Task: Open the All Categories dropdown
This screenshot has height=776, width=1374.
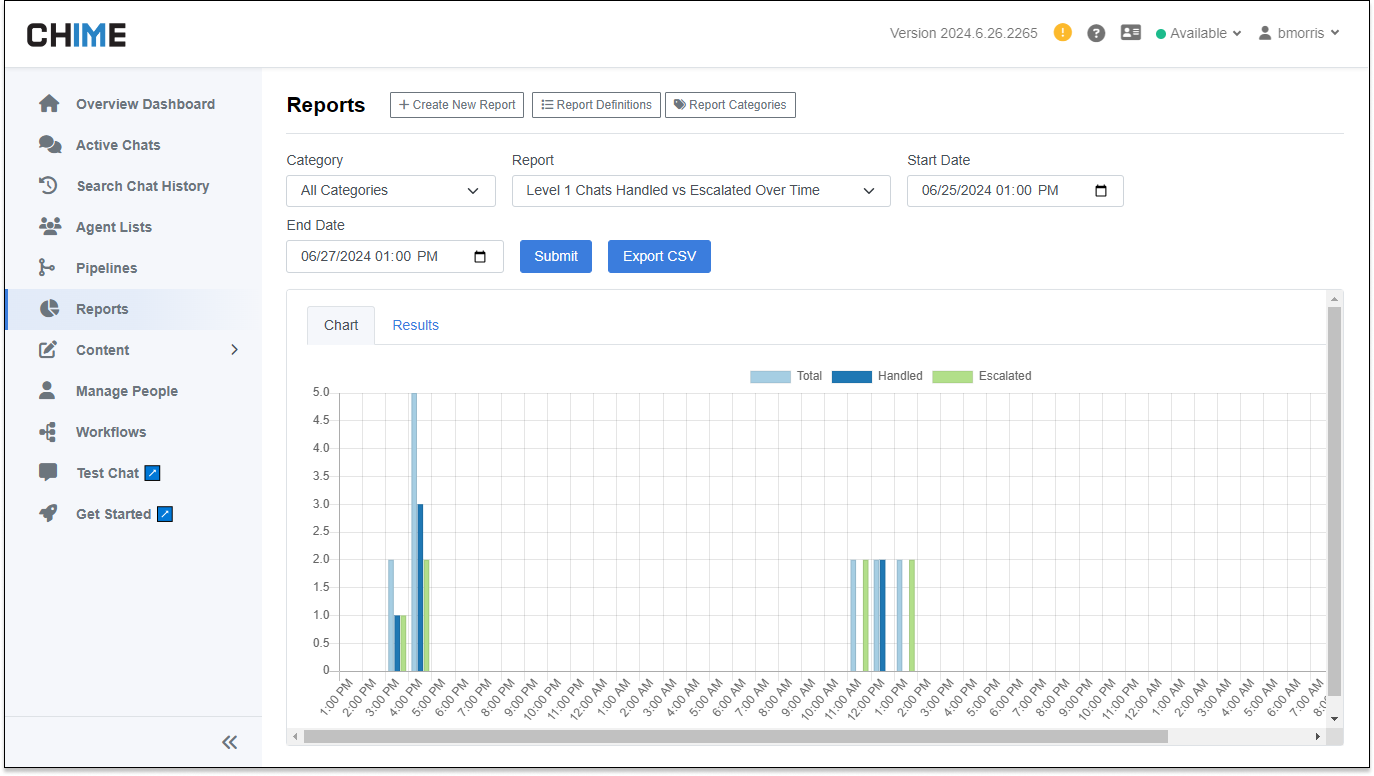Action: coord(391,191)
